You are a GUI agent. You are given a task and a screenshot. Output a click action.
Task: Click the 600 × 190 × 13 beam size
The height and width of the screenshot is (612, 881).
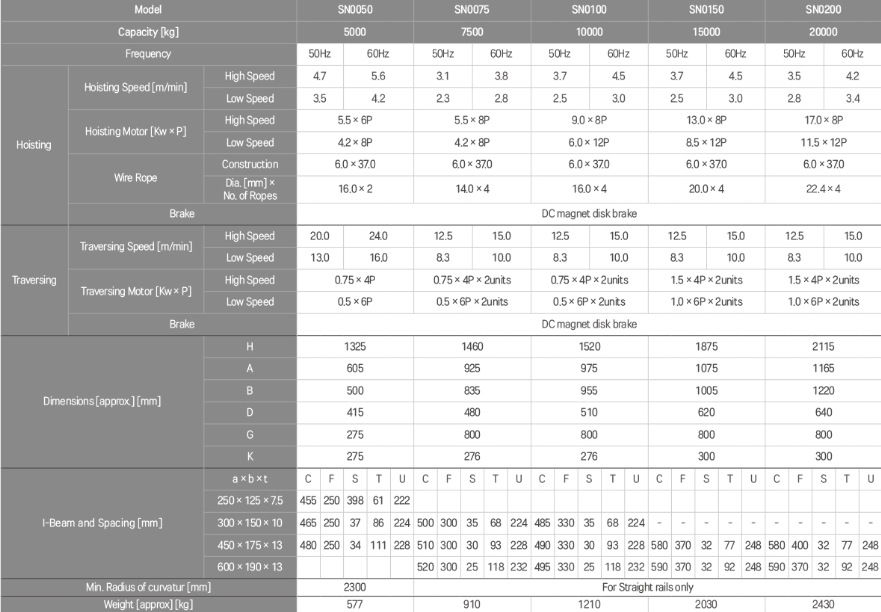coord(251,565)
